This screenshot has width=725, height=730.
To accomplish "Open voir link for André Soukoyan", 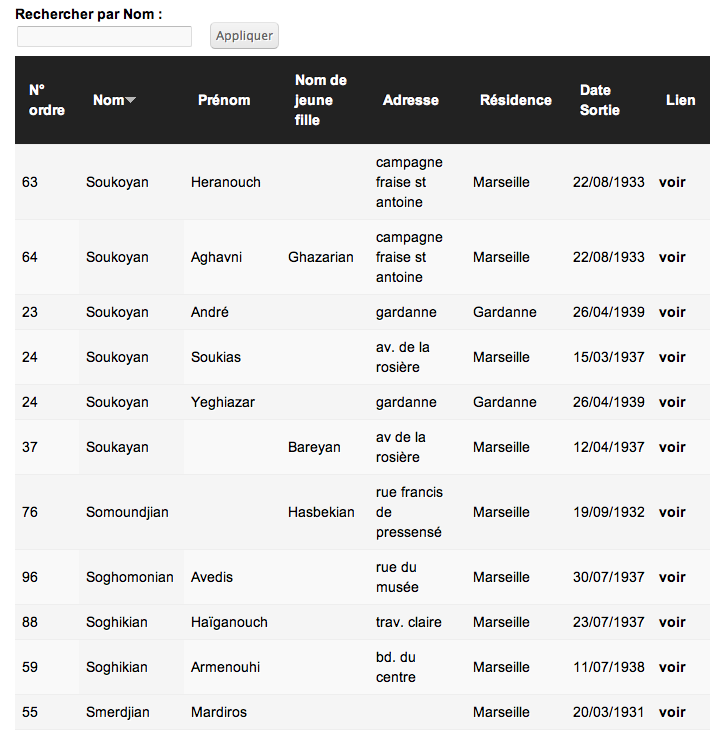I will click(x=672, y=312).
